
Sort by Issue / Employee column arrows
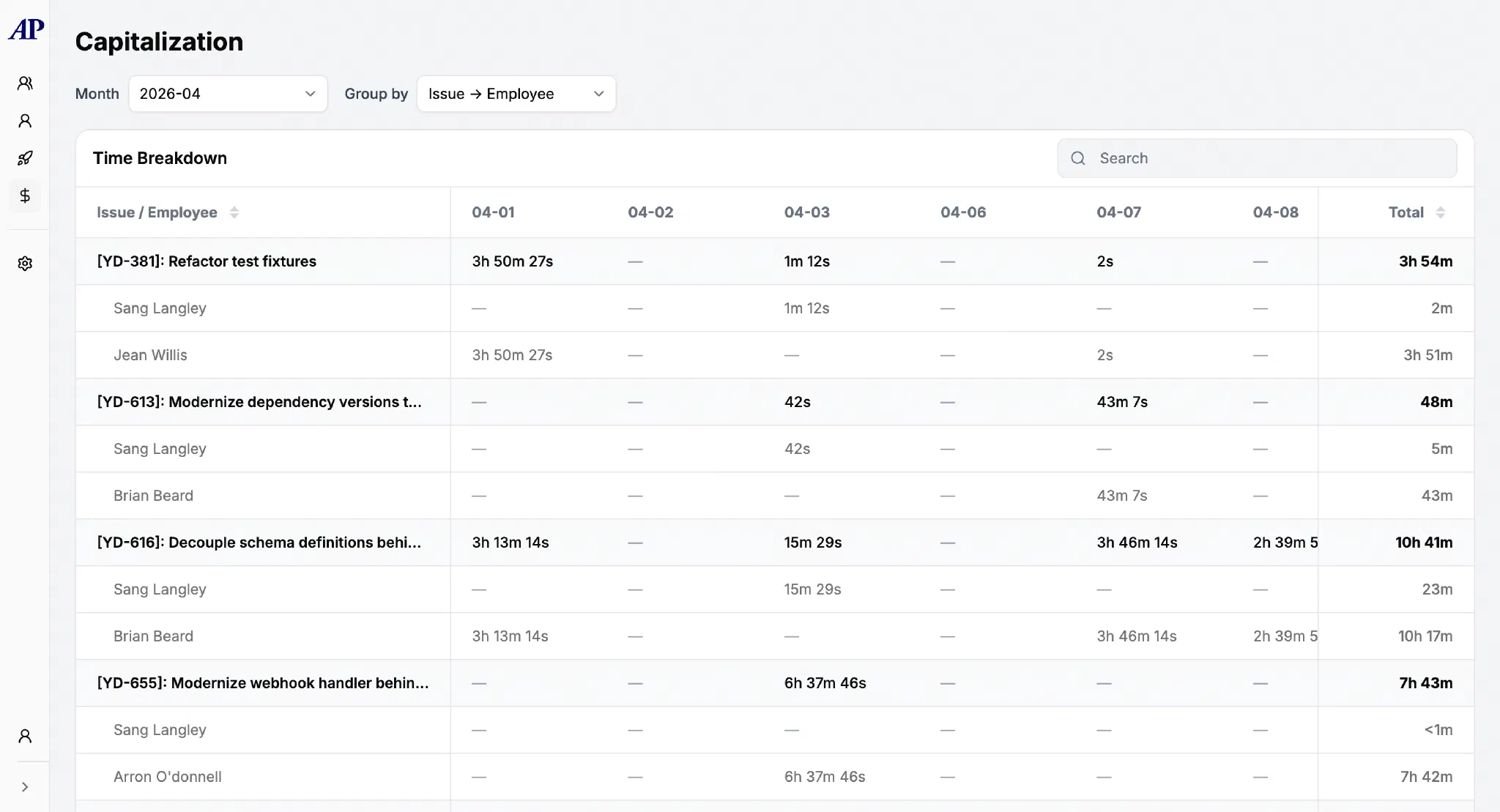tap(234, 212)
